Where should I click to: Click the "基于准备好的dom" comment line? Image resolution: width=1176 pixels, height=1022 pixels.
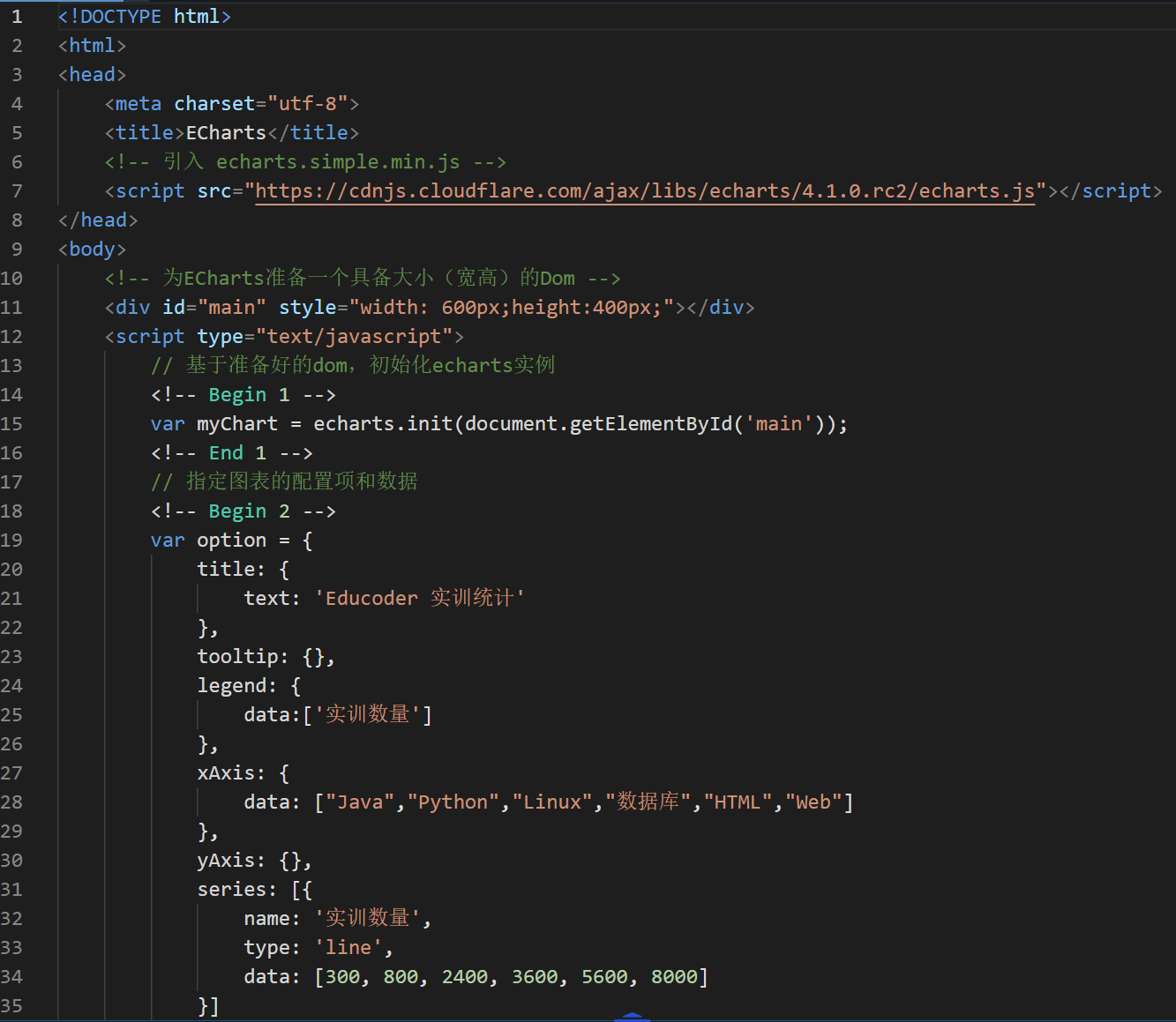(353, 366)
